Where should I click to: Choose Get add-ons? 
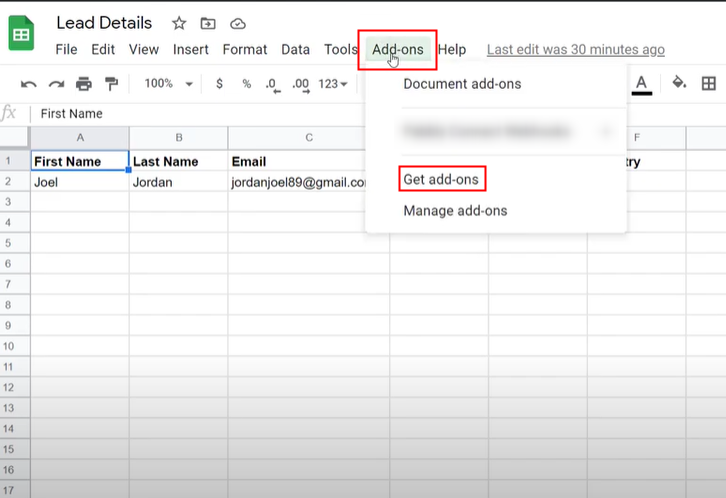coord(441,179)
